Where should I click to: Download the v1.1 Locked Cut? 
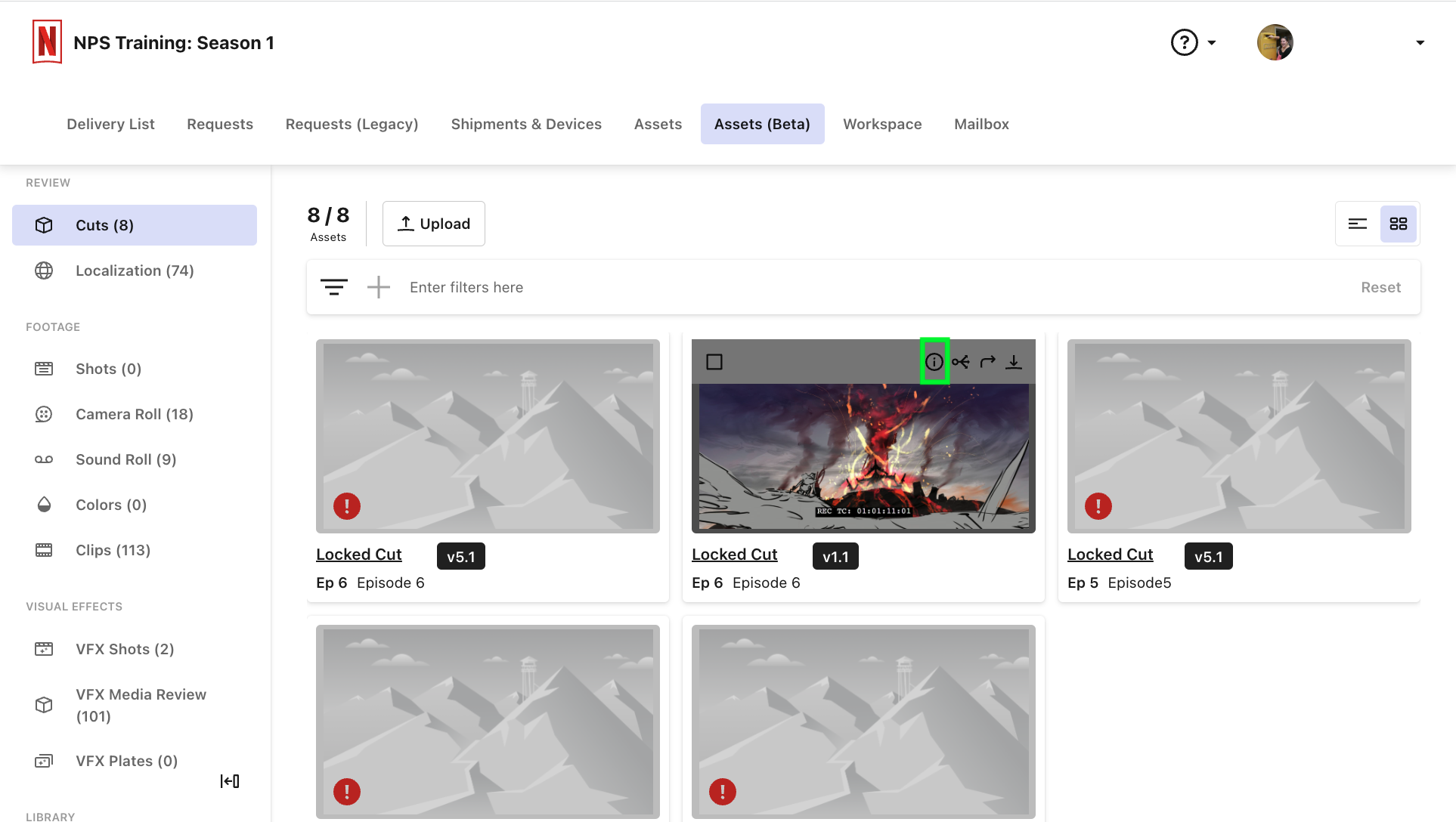(1014, 362)
